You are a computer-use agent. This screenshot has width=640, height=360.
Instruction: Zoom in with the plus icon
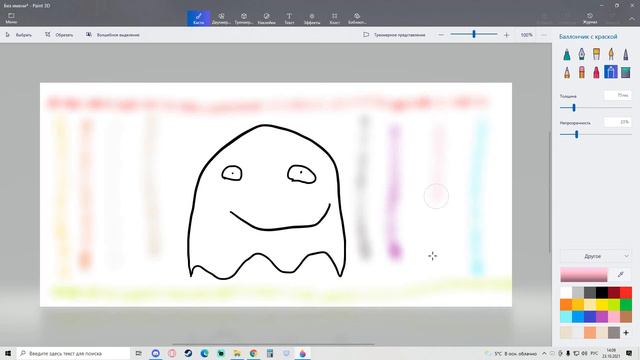[507, 35]
